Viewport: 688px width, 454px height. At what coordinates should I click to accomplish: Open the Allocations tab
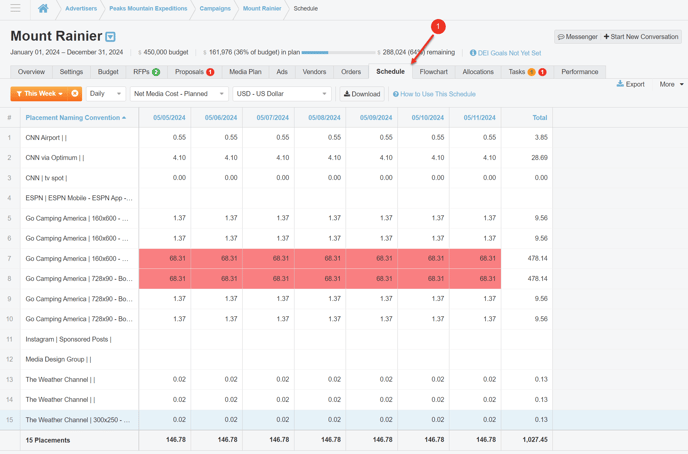click(x=478, y=72)
